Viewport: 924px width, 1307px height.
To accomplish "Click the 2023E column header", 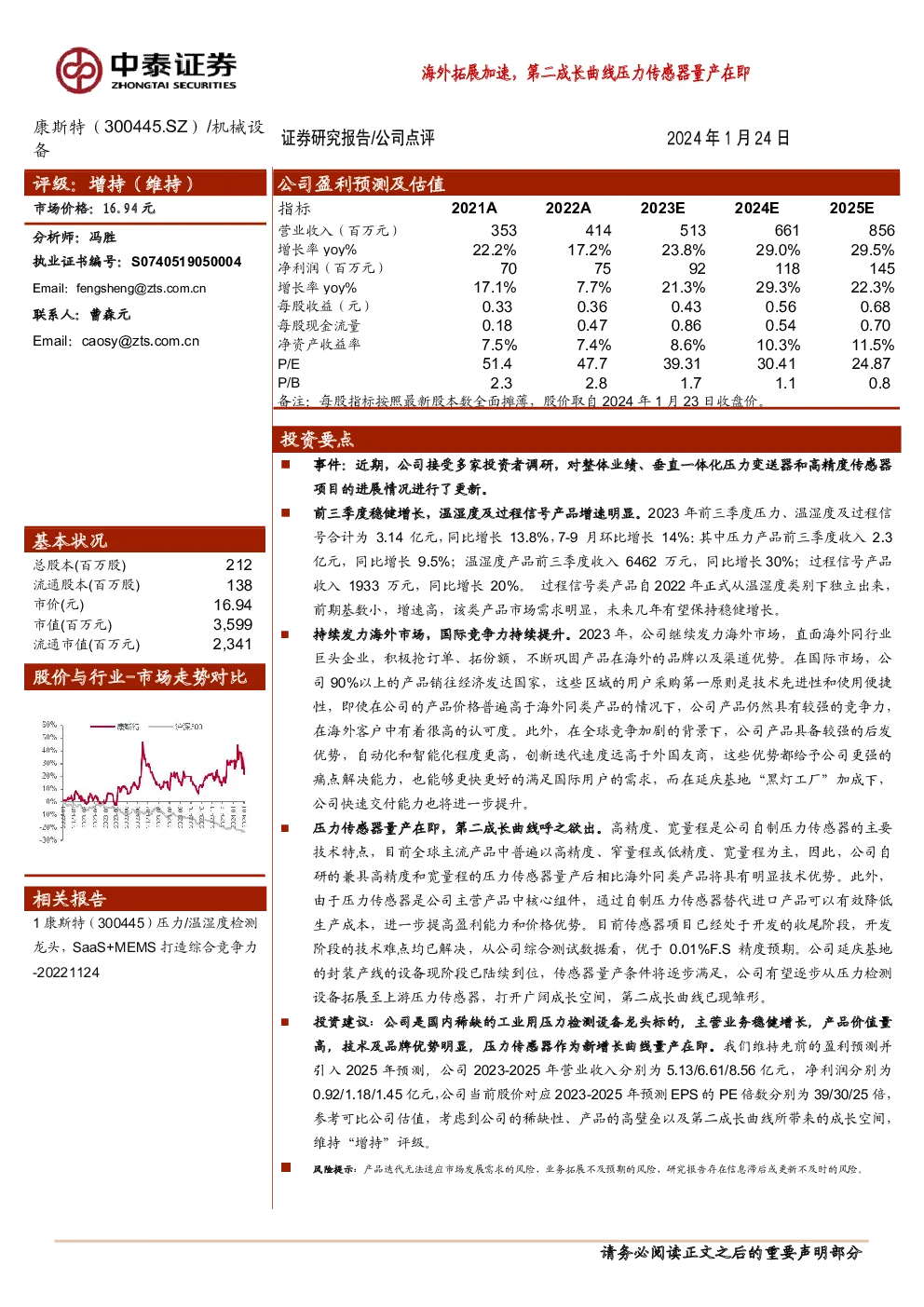I will coord(662,208).
